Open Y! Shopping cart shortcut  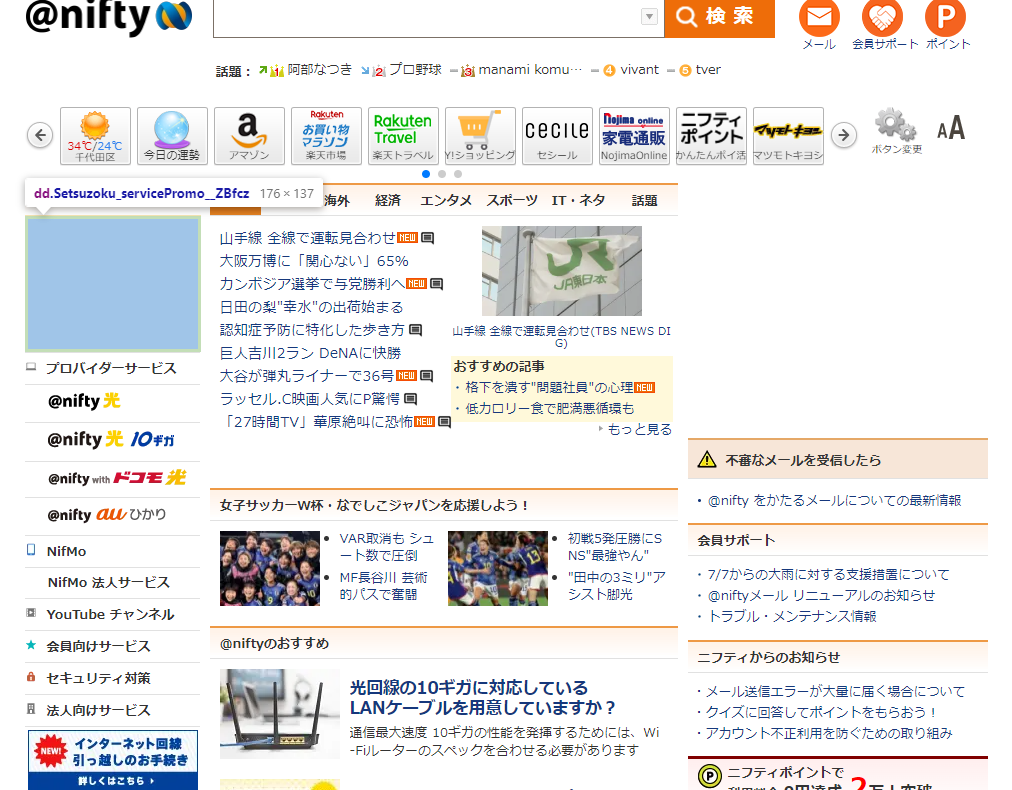pyautogui.click(x=480, y=135)
